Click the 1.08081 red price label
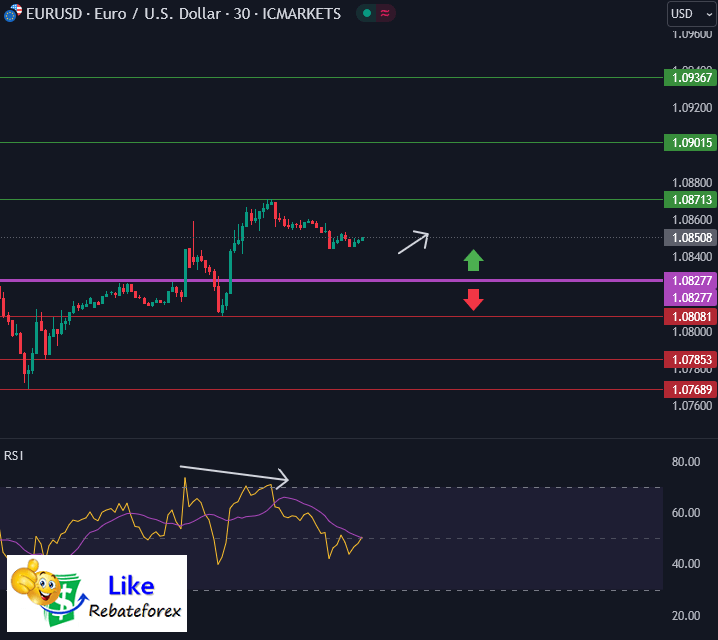 pyautogui.click(x=689, y=317)
